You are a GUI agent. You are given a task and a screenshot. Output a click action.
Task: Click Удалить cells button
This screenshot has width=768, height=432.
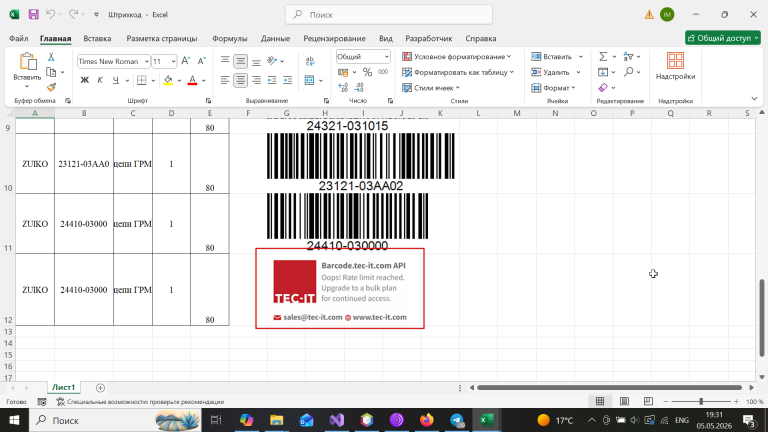(x=551, y=72)
